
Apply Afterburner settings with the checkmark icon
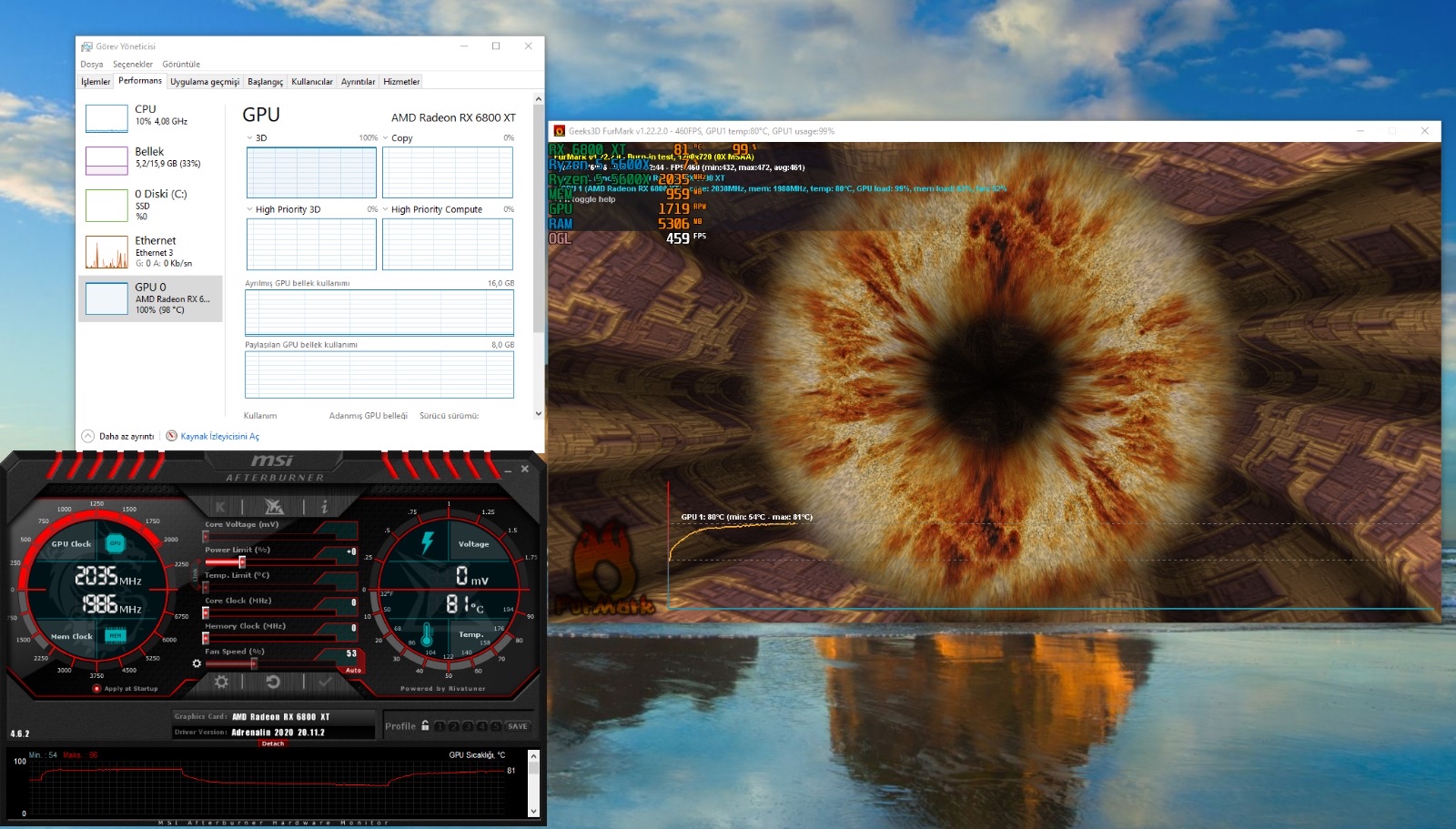tap(325, 682)
